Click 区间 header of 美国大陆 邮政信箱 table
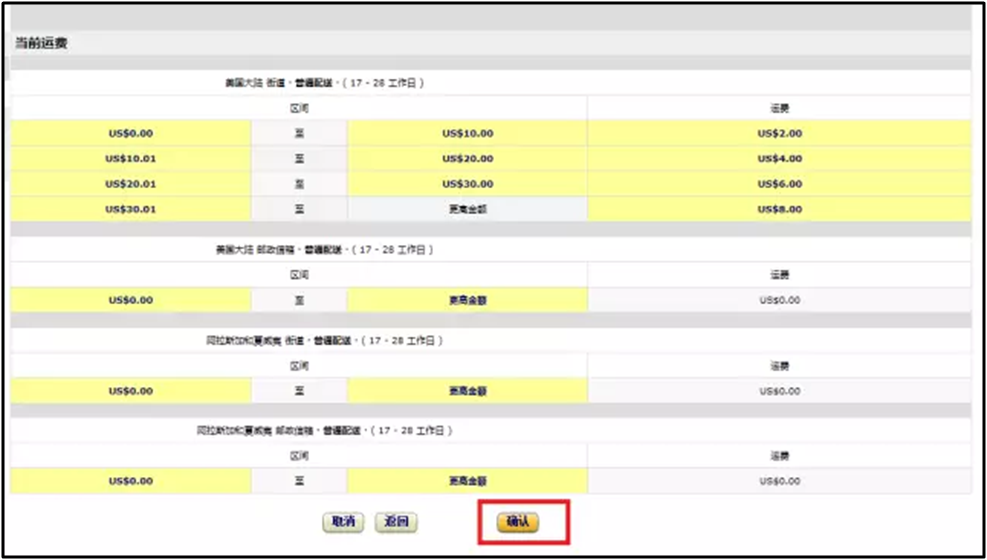Image resolution: width=987 pixels, height=560 pixels. coord(299,275)
